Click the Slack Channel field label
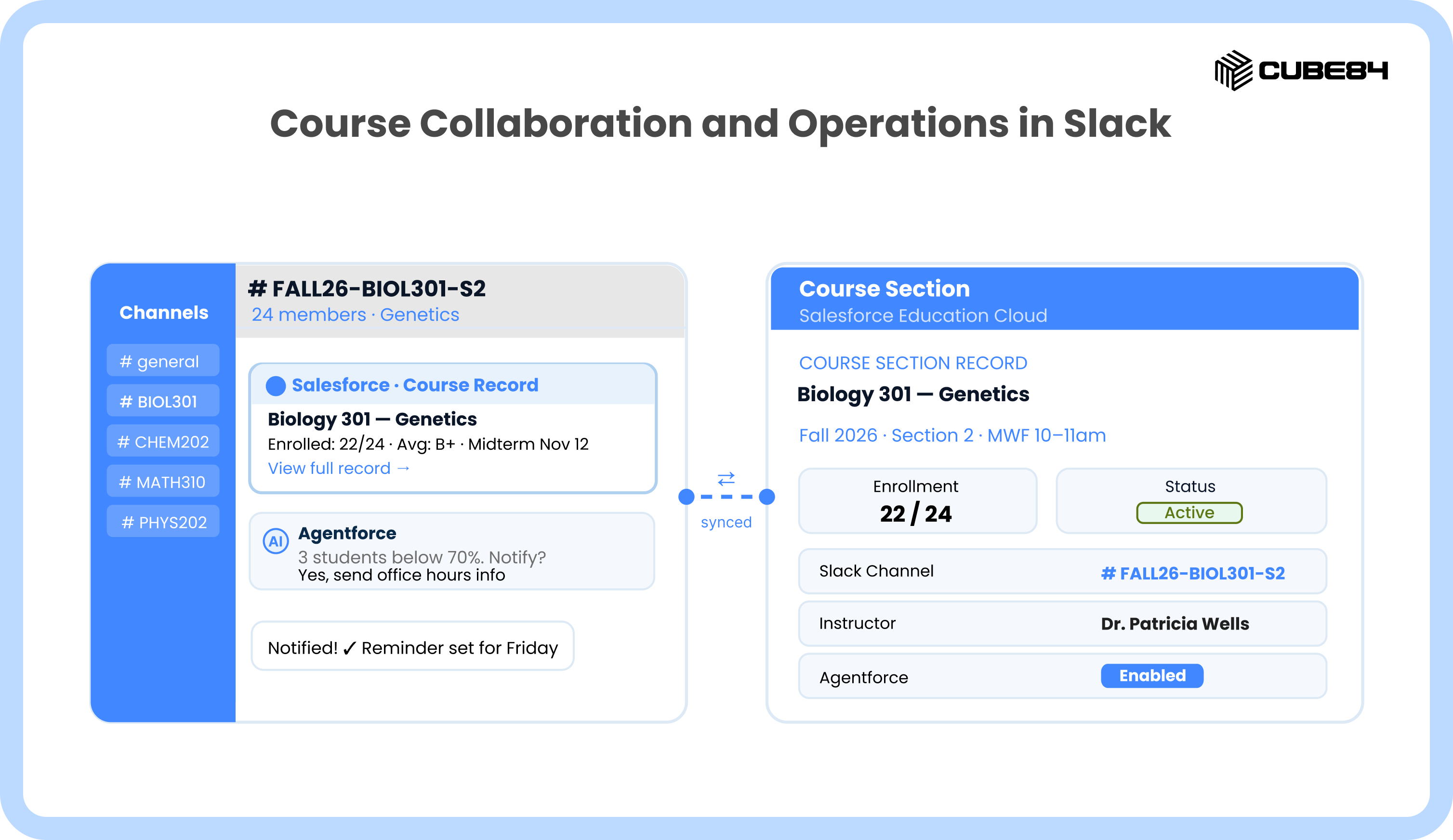 [x=876, y=571]
